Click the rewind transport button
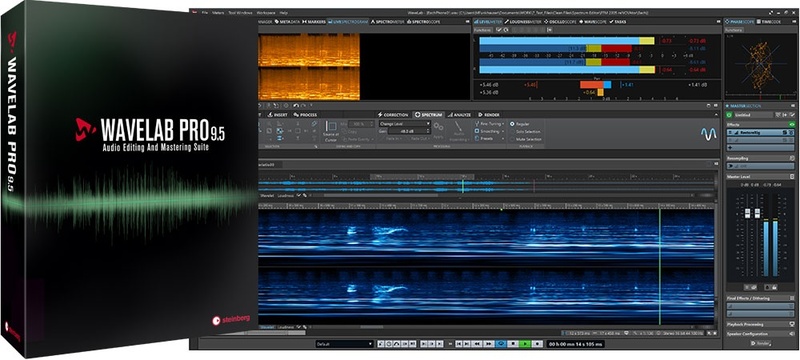The height and width of the screenshot is (360, 800). pos(477,344)
